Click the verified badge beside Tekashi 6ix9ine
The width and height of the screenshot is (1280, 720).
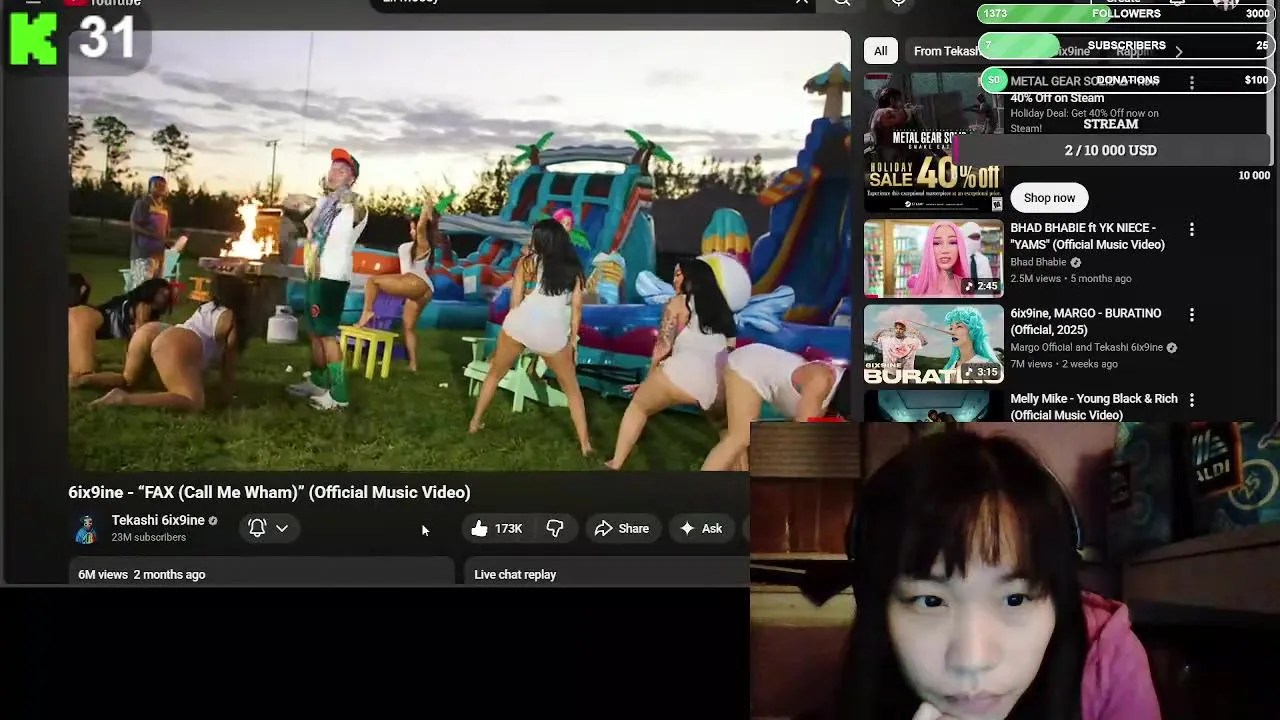tap(212, 521)
